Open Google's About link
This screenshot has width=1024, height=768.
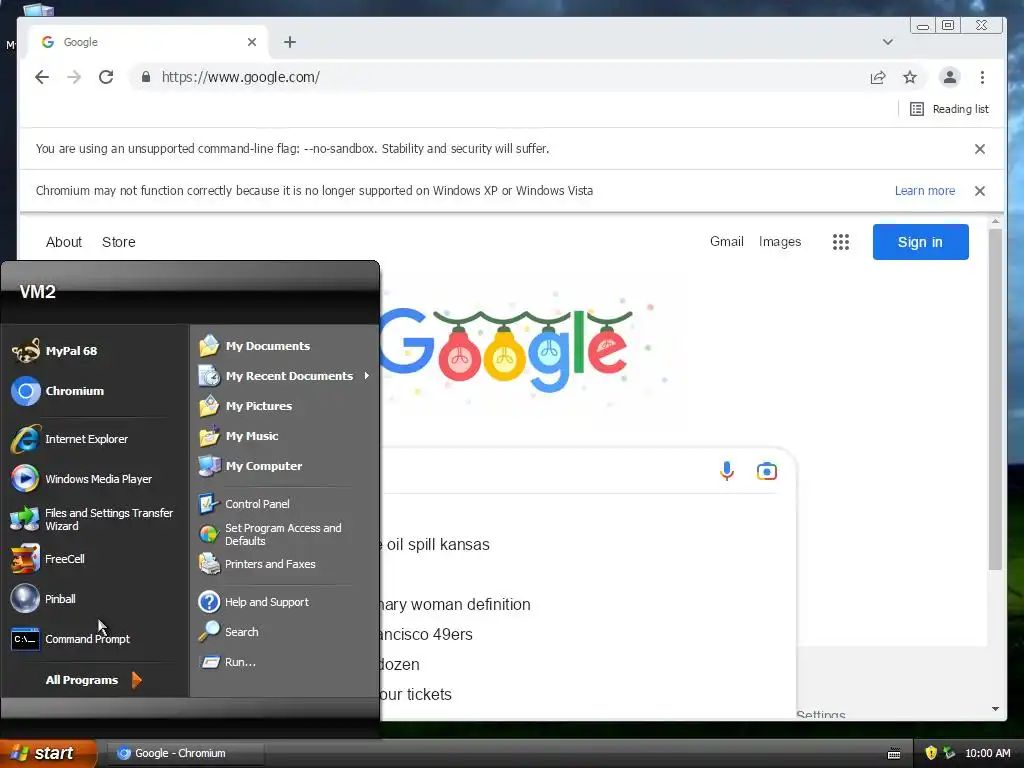[x=64, y=242]
